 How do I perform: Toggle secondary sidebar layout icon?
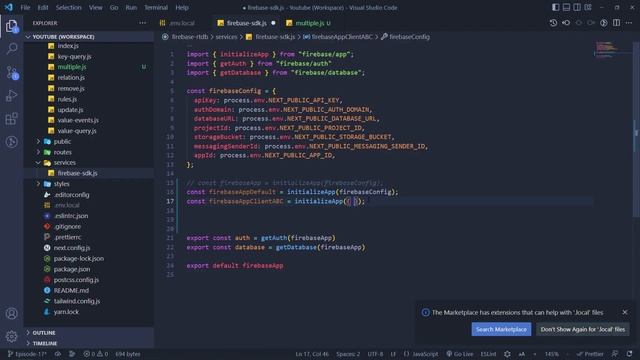[x=577, y=7]
